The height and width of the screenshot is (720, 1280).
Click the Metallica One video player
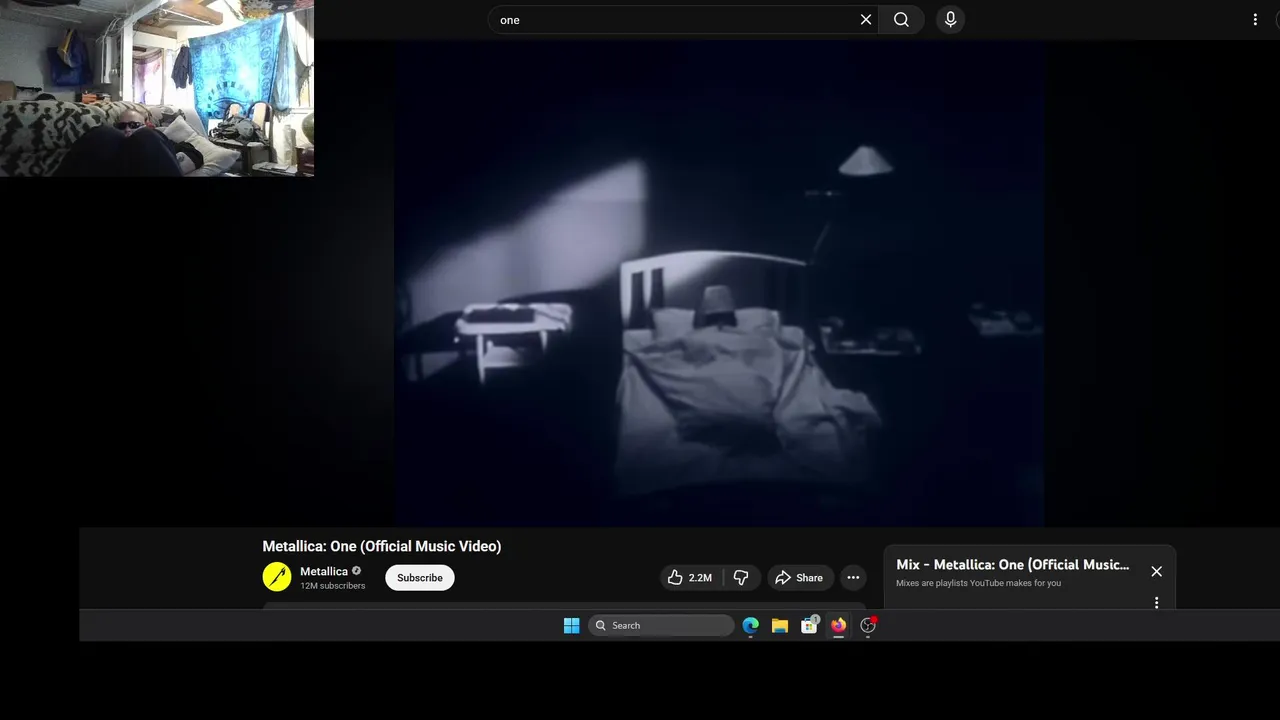[x=719, y=283]
